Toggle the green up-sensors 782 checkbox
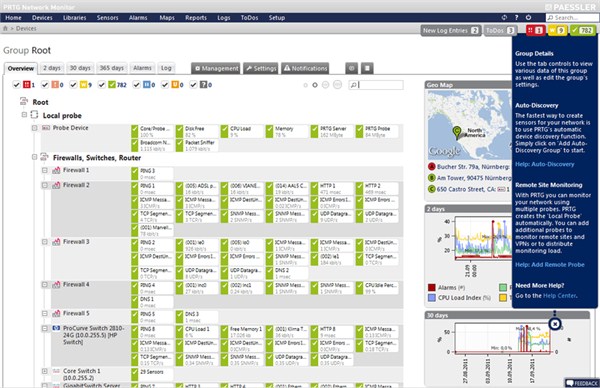This screenshot has width=600, height=388. (101, 85)
